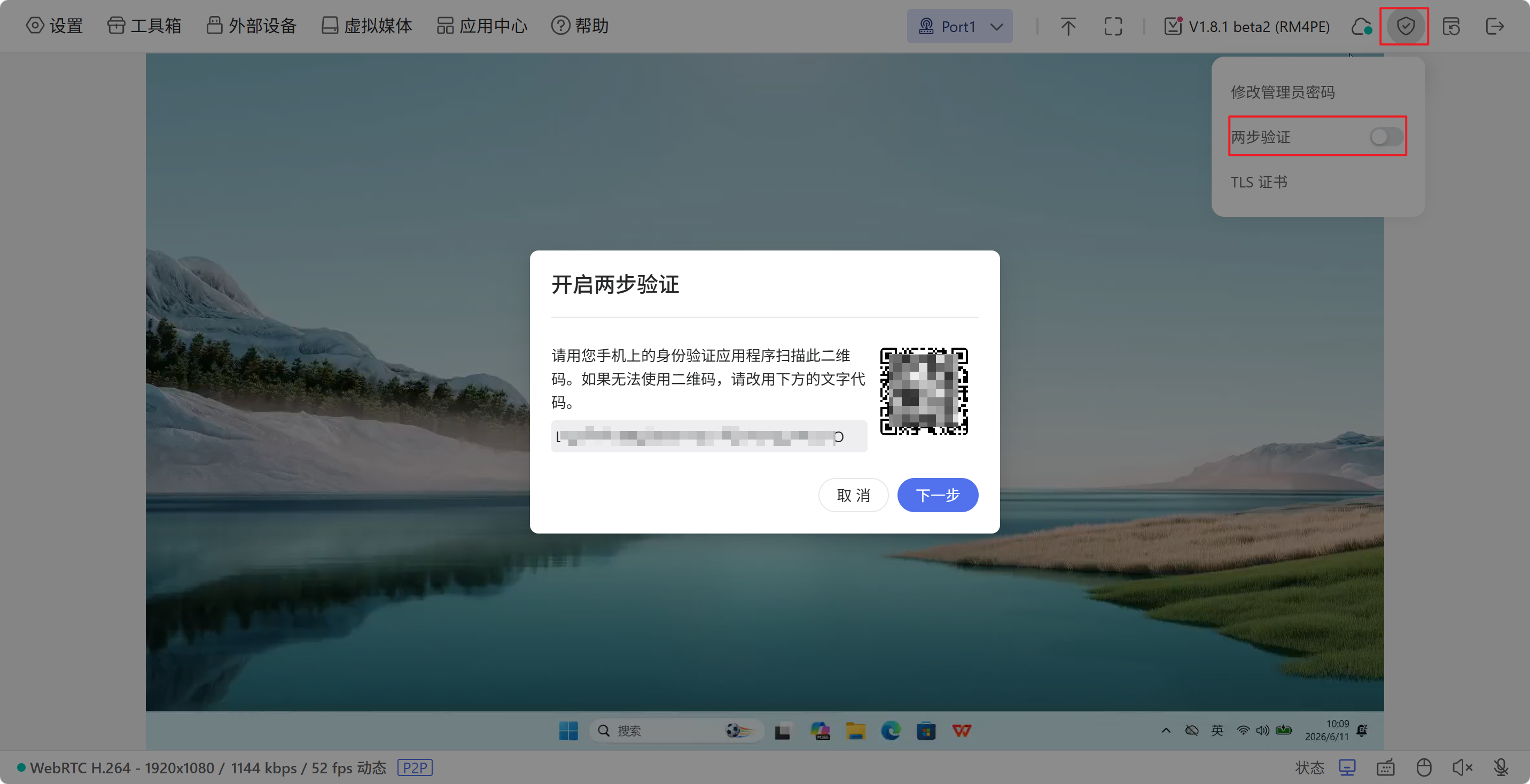Click WebRTC H.264 stream status text
Viewport: 1530px width, 784px height.
pos(208,767)
